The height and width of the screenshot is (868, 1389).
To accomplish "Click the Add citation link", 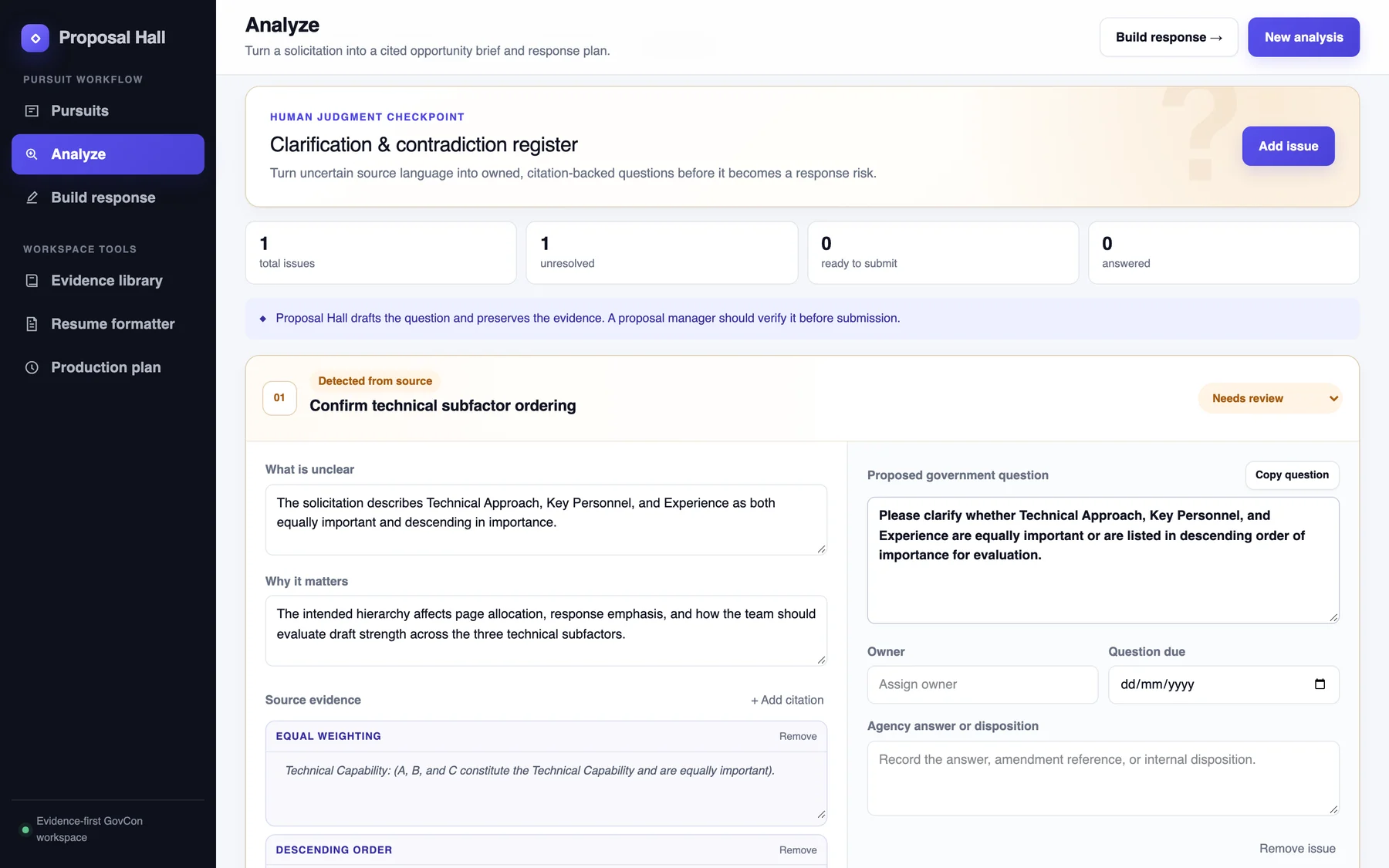I will [787, 700].
